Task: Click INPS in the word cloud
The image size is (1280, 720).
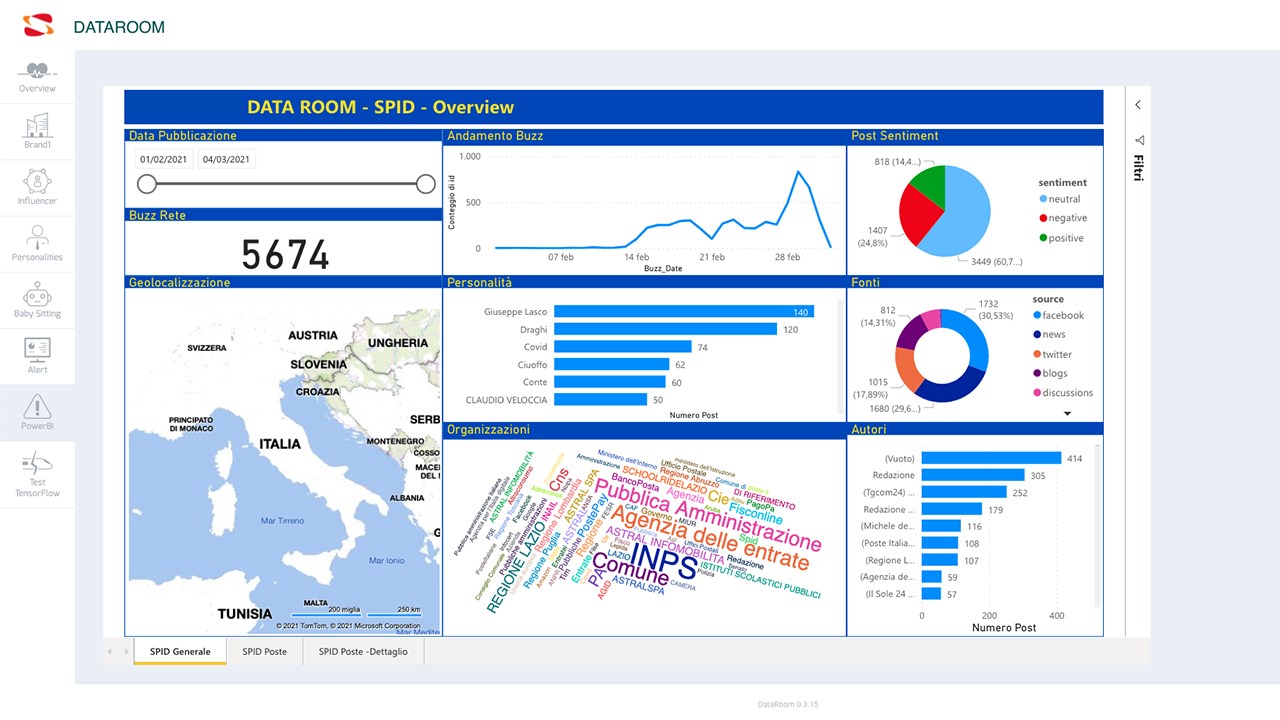Action: tap(662, 560)
